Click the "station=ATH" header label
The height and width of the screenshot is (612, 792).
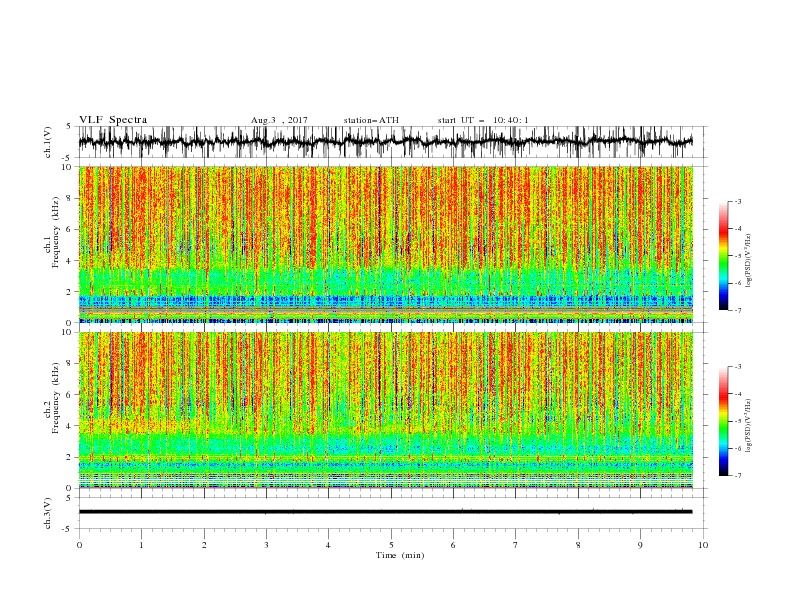click(x=371, y=120)
